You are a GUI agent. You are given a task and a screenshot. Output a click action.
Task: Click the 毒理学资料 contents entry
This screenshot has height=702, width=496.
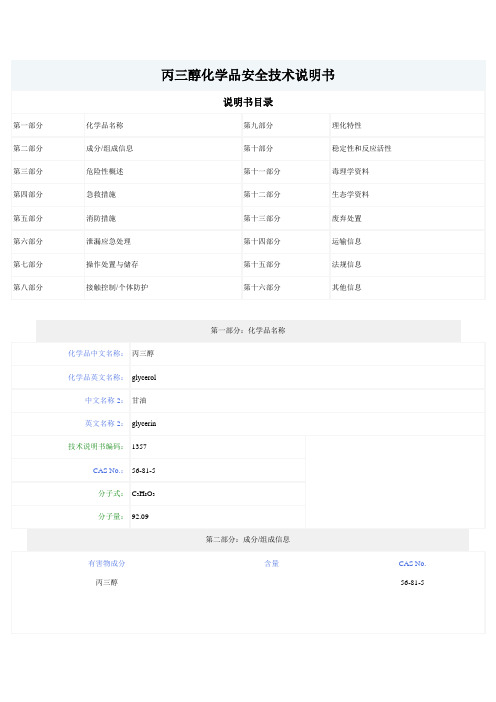(351, 171)
